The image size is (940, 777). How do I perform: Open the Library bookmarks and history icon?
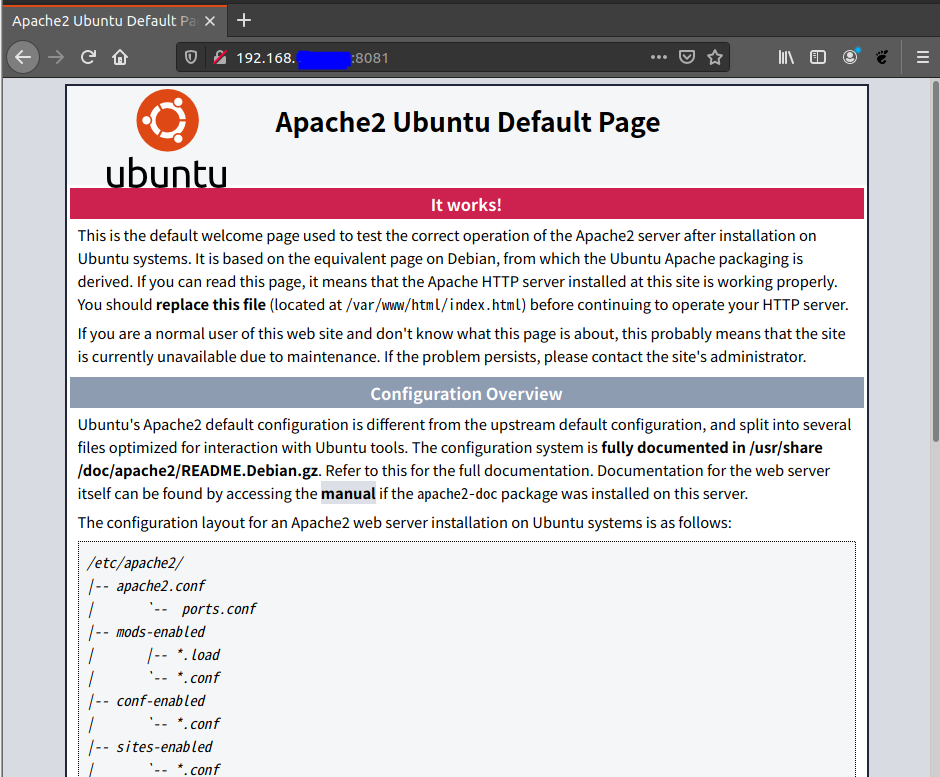coord(786,58)
